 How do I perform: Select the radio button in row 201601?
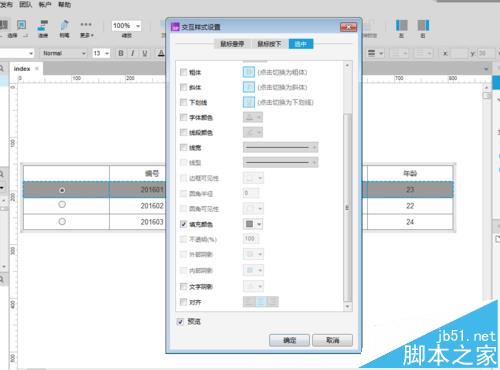click(x=62, y=190)
